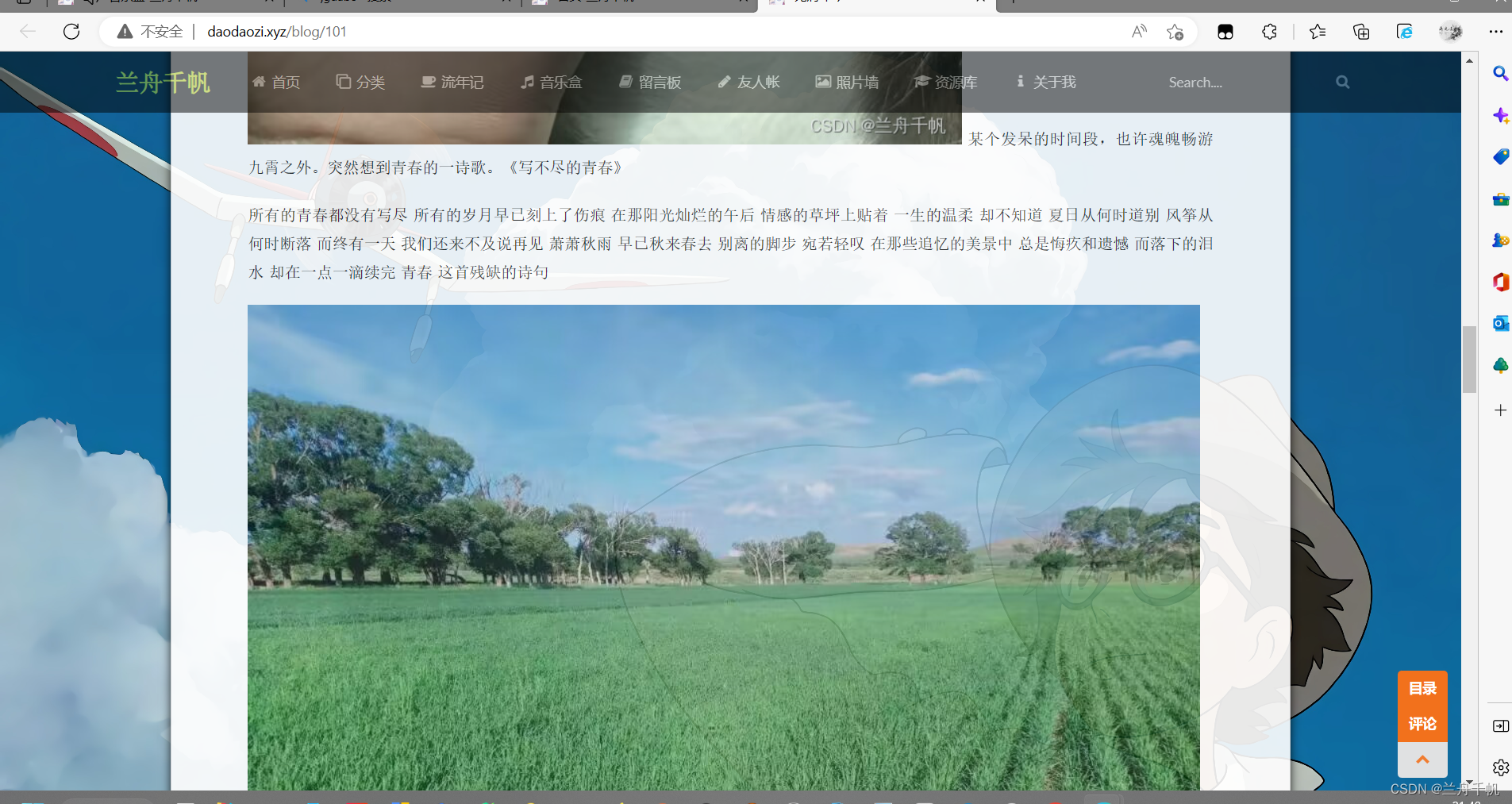The height and width of the screenshot is (804, 1512).
Task: Select the 分类 navigation menu item
Action: coord(360,82)
